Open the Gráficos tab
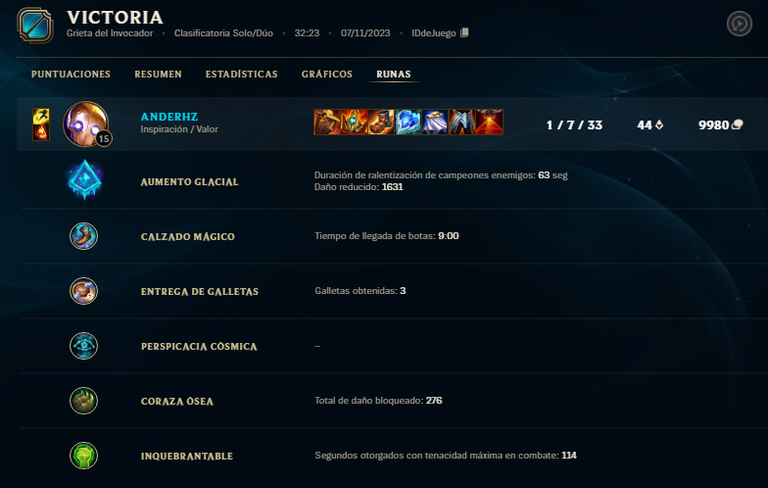Image resolution: width=768 pixels, height=488 pixels. click(x=327, y=74)
